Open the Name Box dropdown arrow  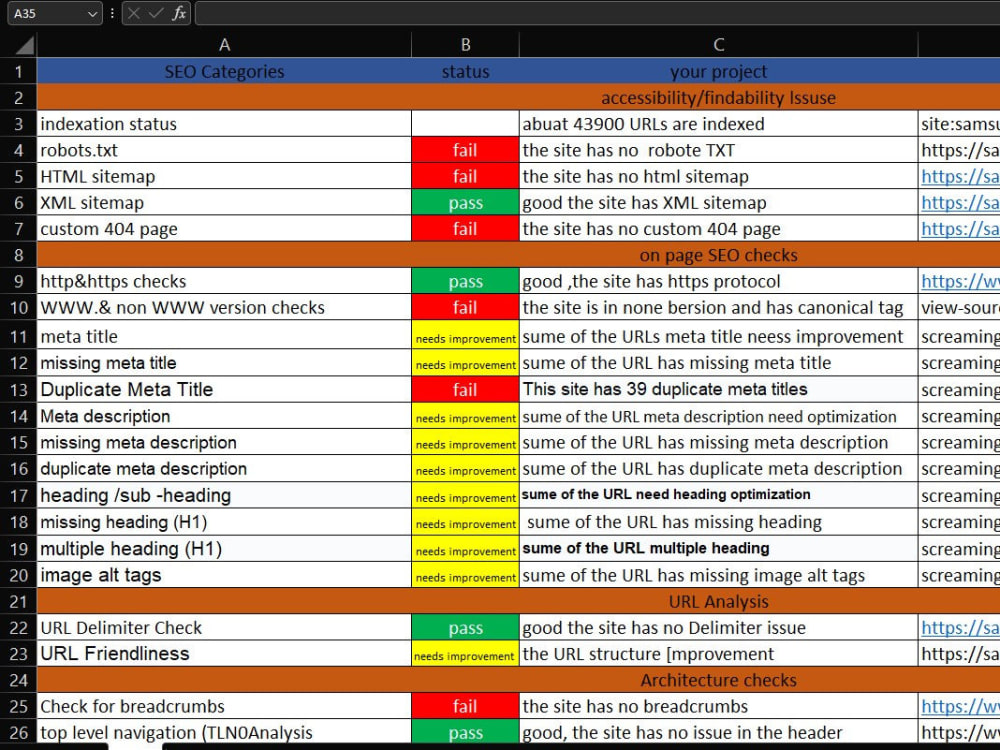point(93,13)
